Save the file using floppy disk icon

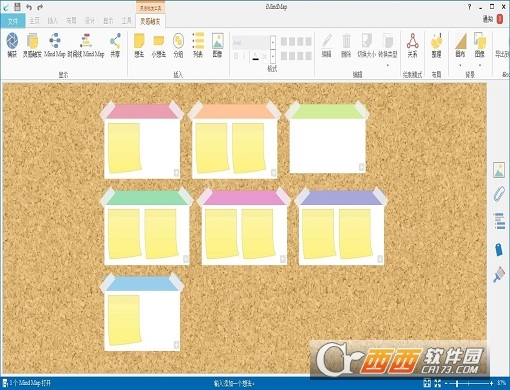click(x=18, y=7)
